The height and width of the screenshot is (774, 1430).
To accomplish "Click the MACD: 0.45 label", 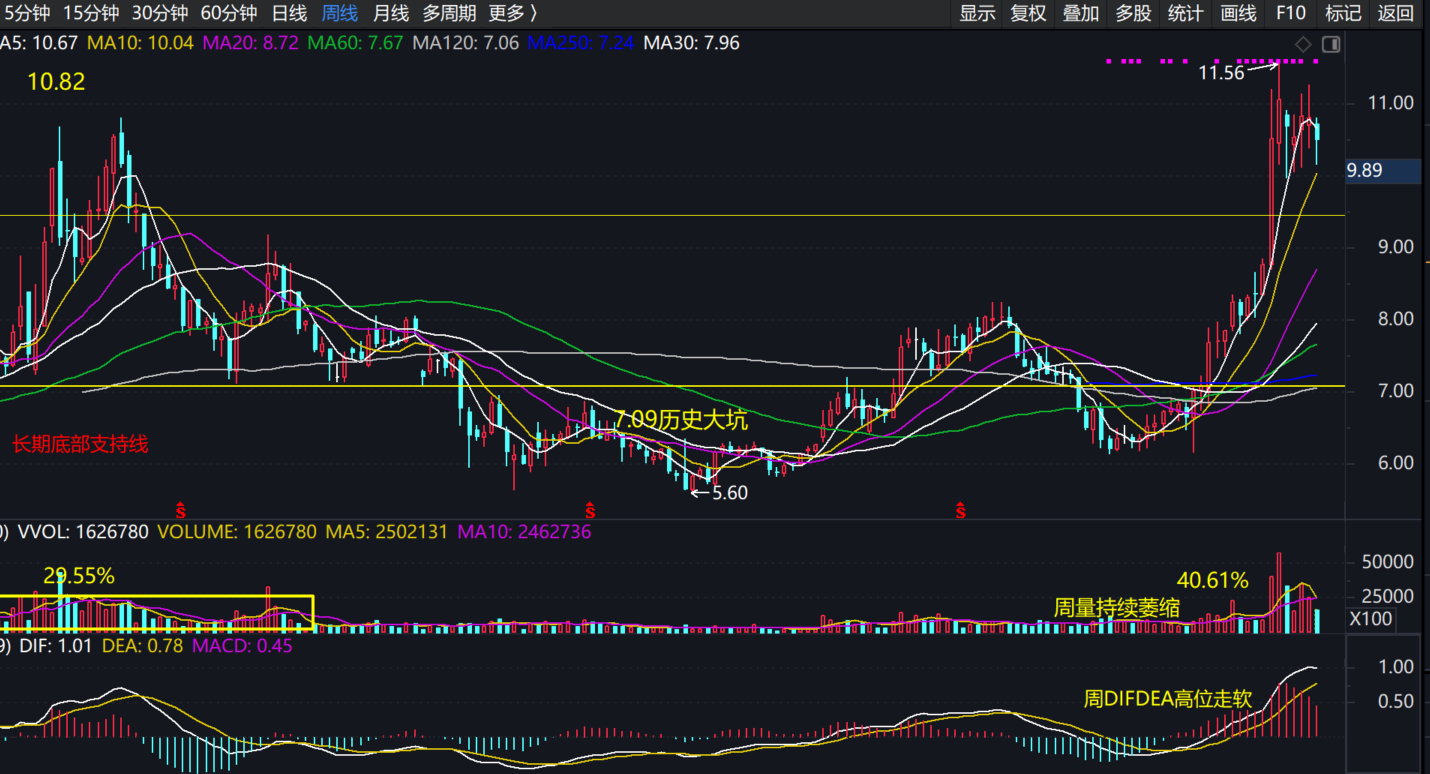I will click(x=242, y=646).
